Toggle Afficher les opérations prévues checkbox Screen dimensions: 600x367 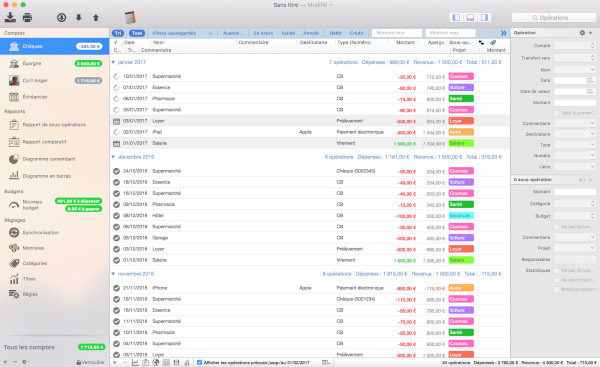pyautogui.click(x=199, y=362)
